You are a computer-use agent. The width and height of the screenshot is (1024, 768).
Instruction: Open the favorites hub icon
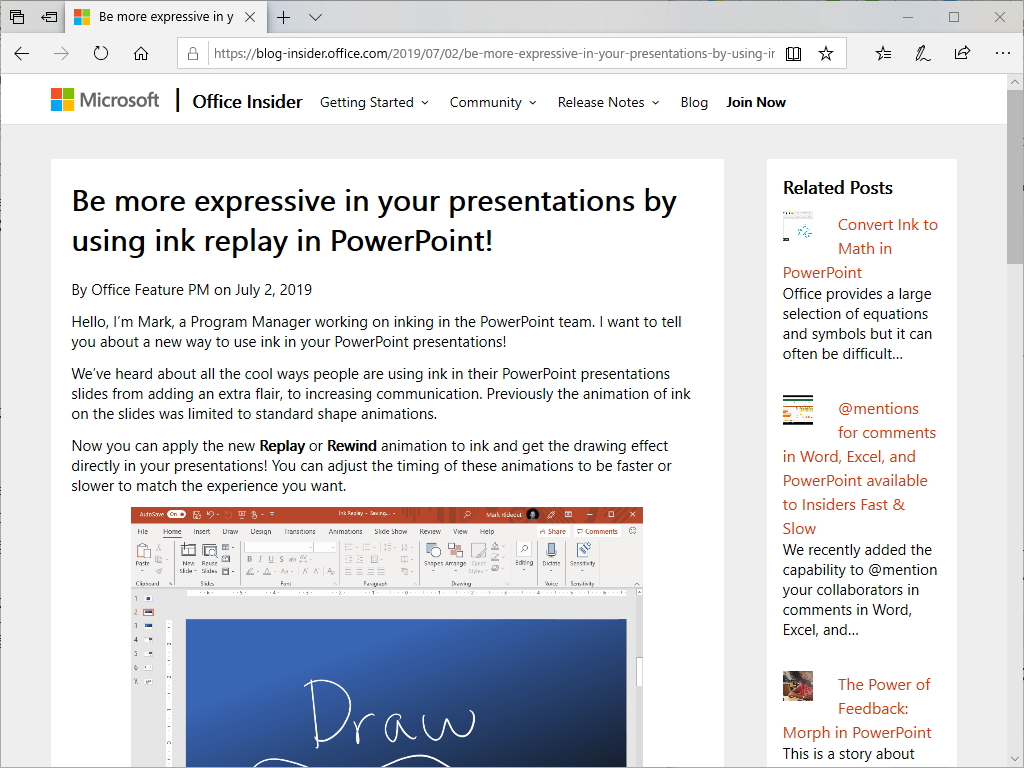(x=883, y=54)
